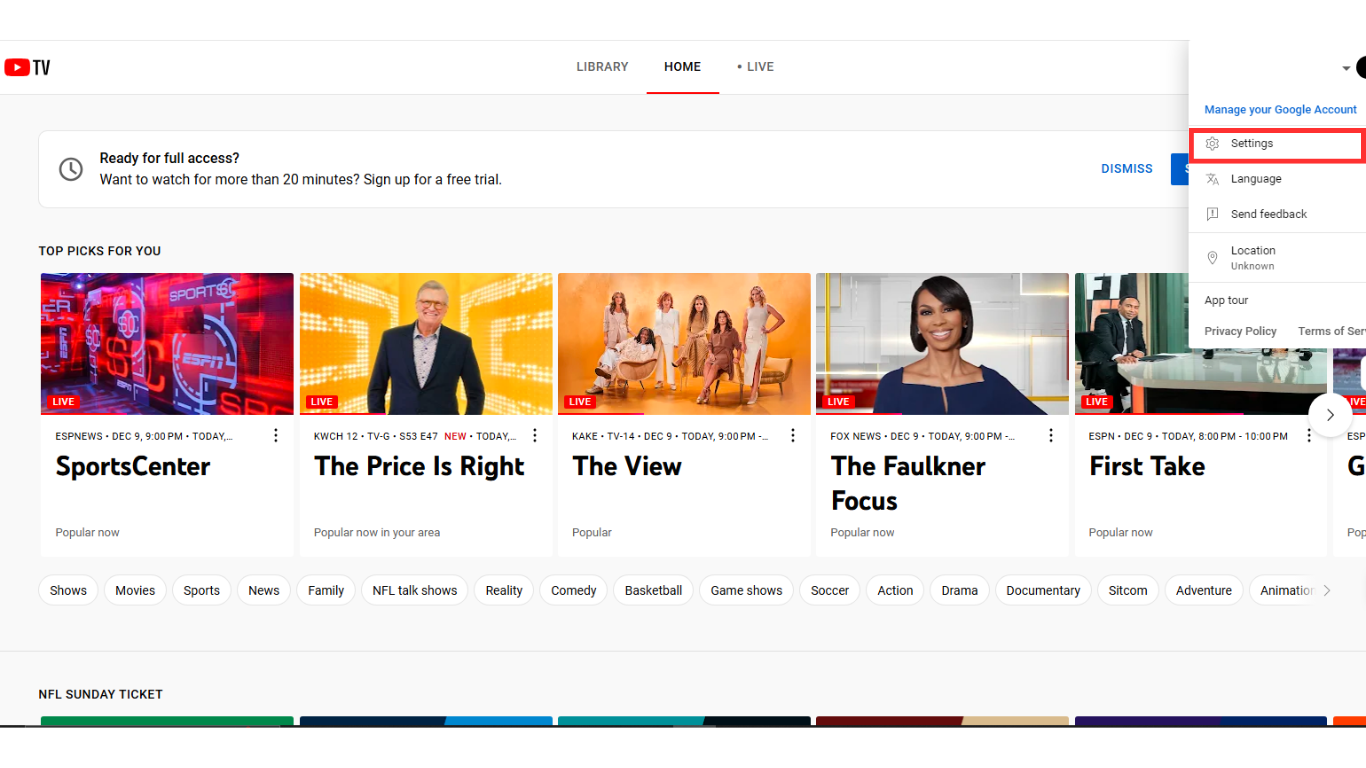Filter by Shows category chip
The height and width of the screenshot is (768, 1366).
(x=69, y=590)
